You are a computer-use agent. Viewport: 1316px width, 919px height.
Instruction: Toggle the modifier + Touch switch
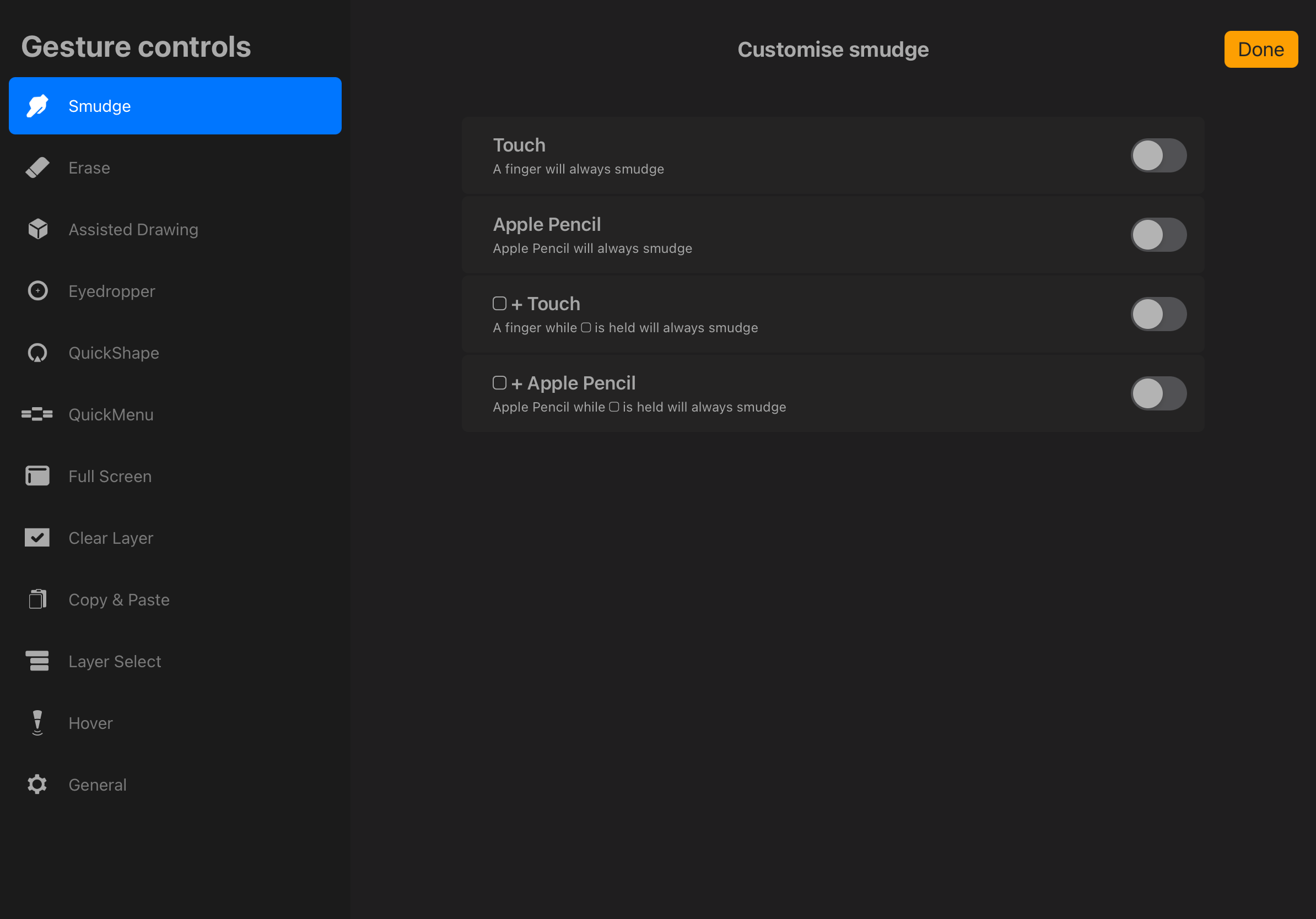(x=1158, y=314)
